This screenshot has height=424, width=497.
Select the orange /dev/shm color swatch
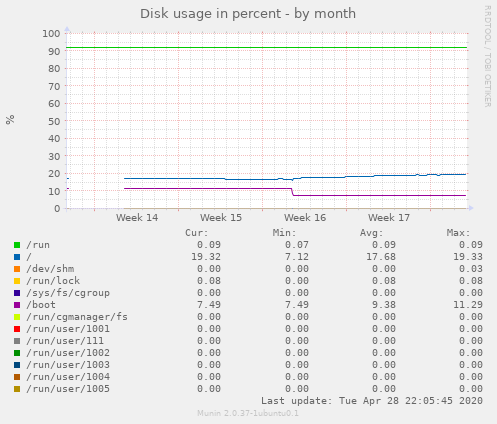[x=17, y=269]
